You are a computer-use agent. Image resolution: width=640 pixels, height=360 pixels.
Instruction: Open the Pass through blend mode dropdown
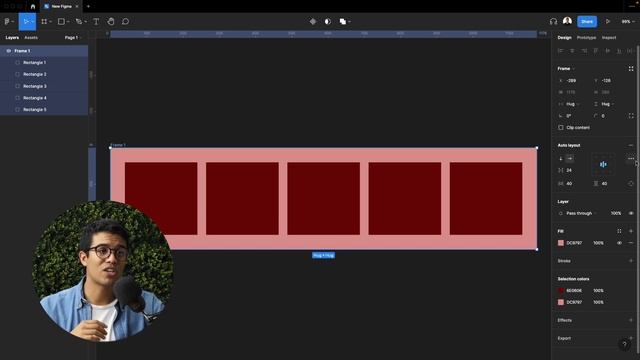(581, 213)
